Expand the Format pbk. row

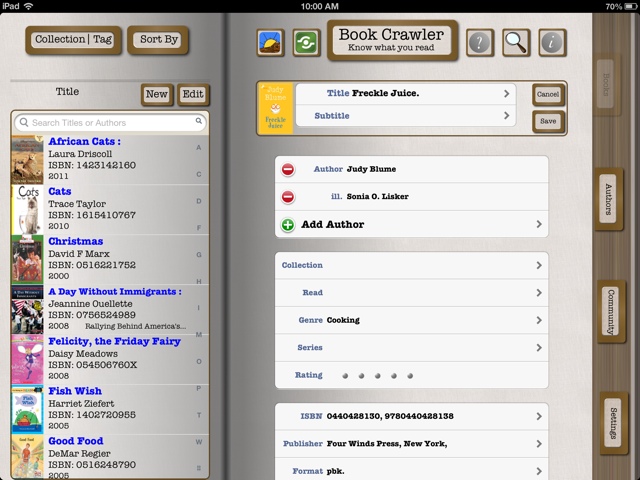click(x=411, y=469)
